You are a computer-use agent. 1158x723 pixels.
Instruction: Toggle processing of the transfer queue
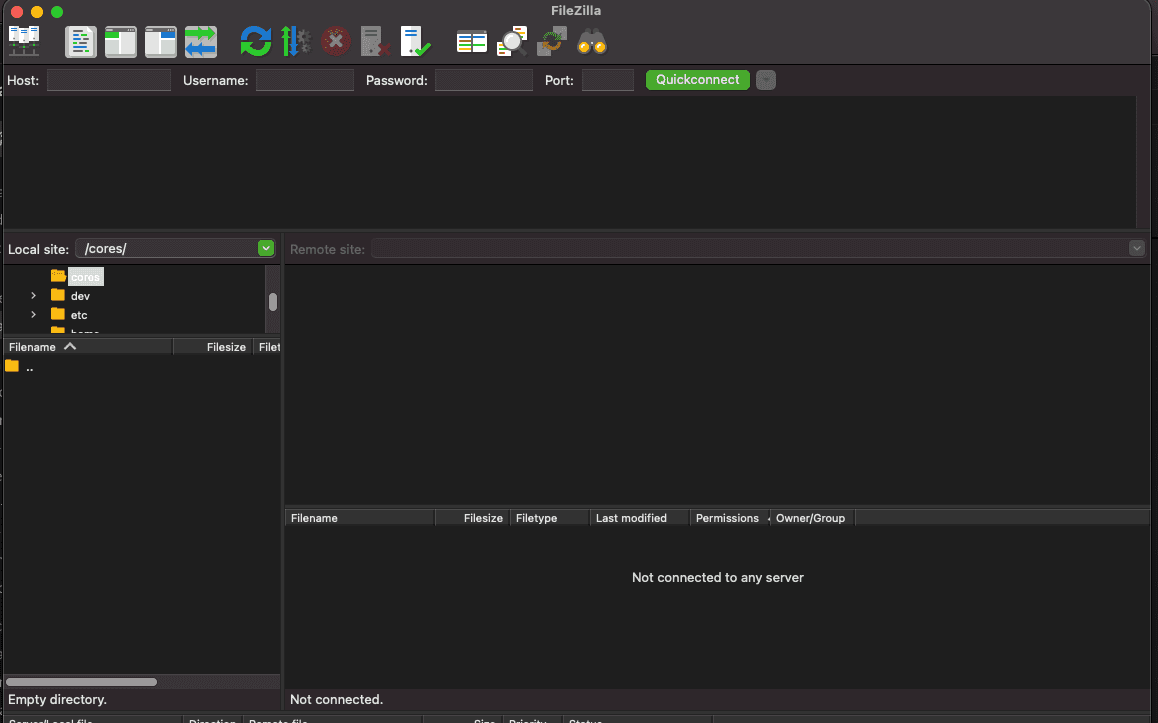296,41
